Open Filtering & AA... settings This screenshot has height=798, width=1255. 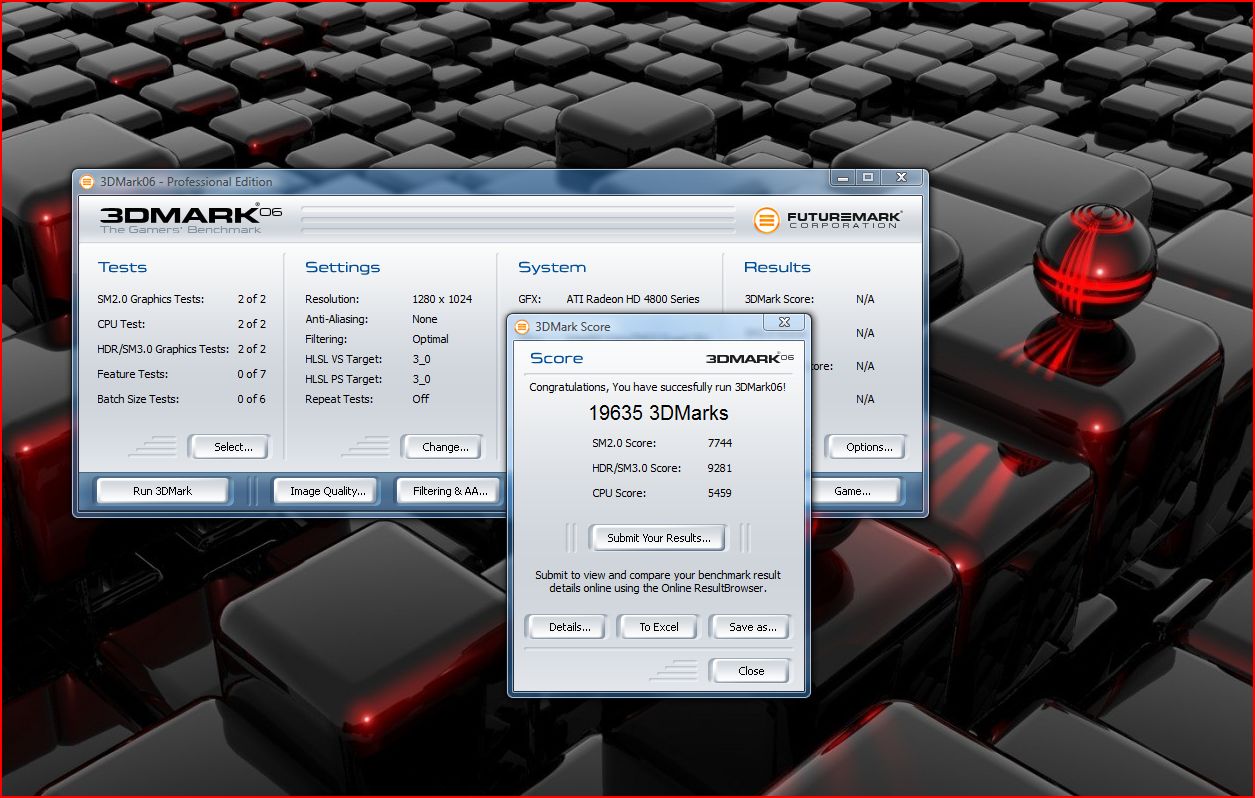(450, 491)
